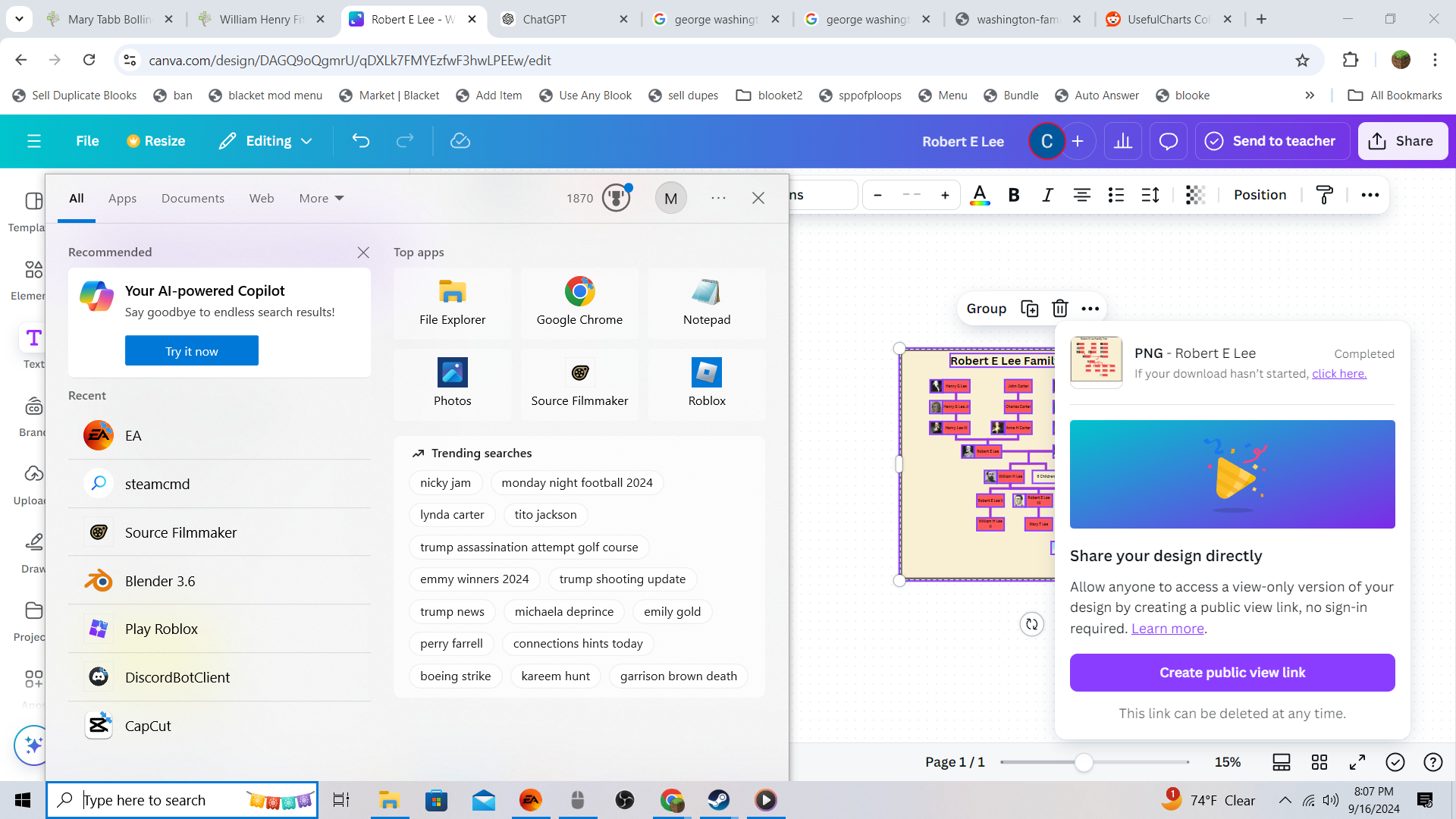
Task: Launch Notepad from Top apps
Action: pos(707,303)
